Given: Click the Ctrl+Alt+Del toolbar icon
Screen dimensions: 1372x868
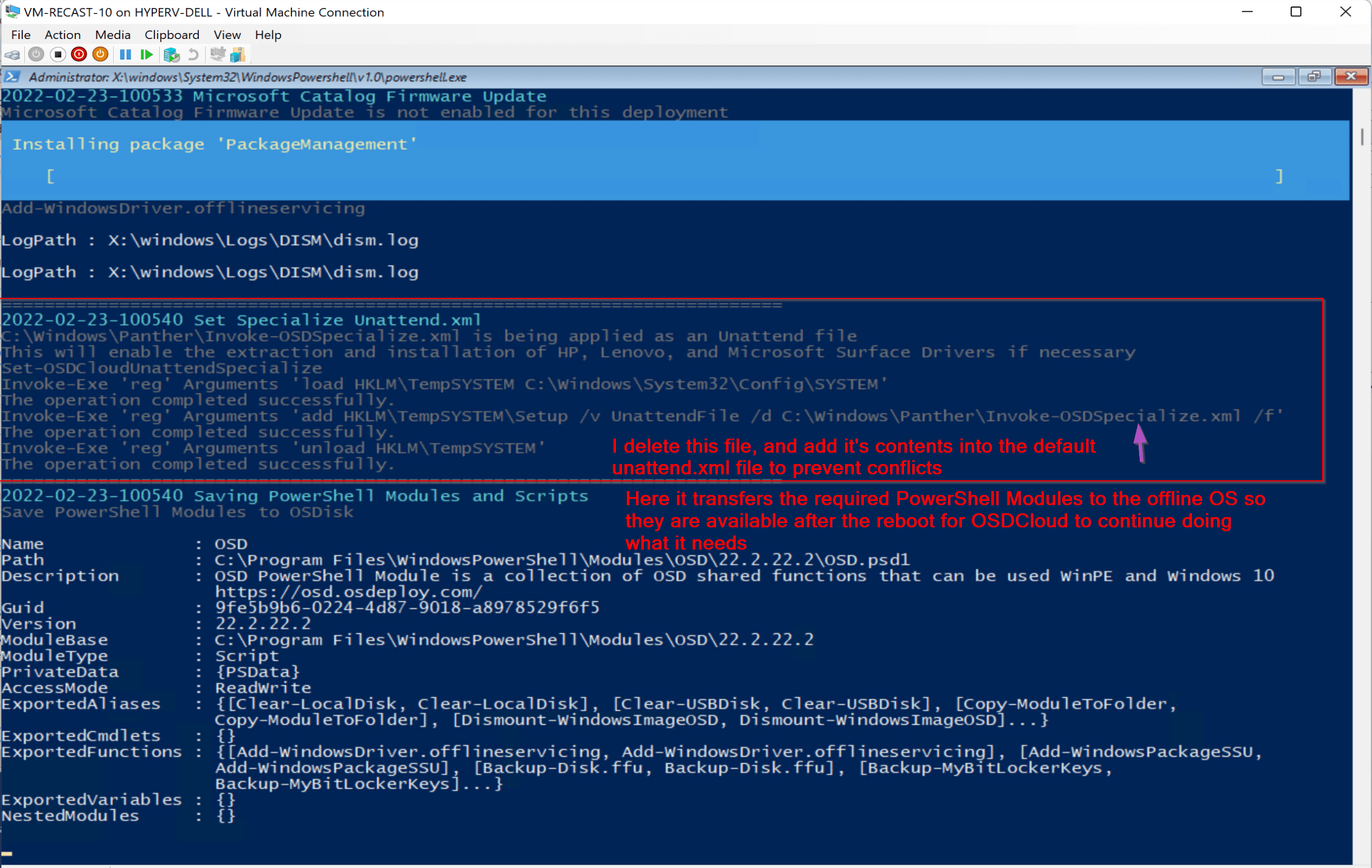Looking at the screenshot, I should pyautogui.click(x=12, y=55).
